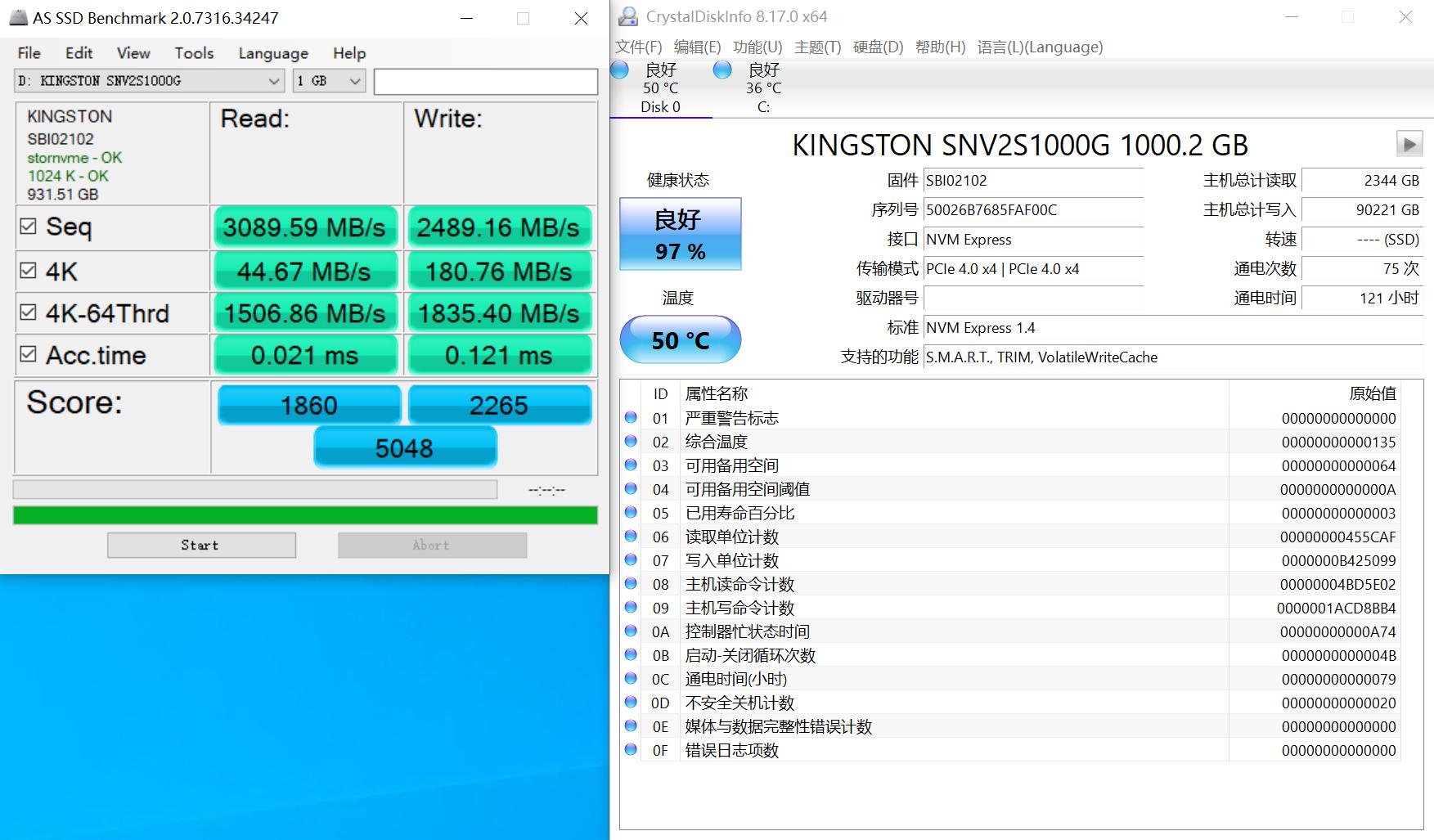Open the drive selection dropdown
This screenshot has width=1434, height=840.
pyautogui.click(x=272, y=81)
